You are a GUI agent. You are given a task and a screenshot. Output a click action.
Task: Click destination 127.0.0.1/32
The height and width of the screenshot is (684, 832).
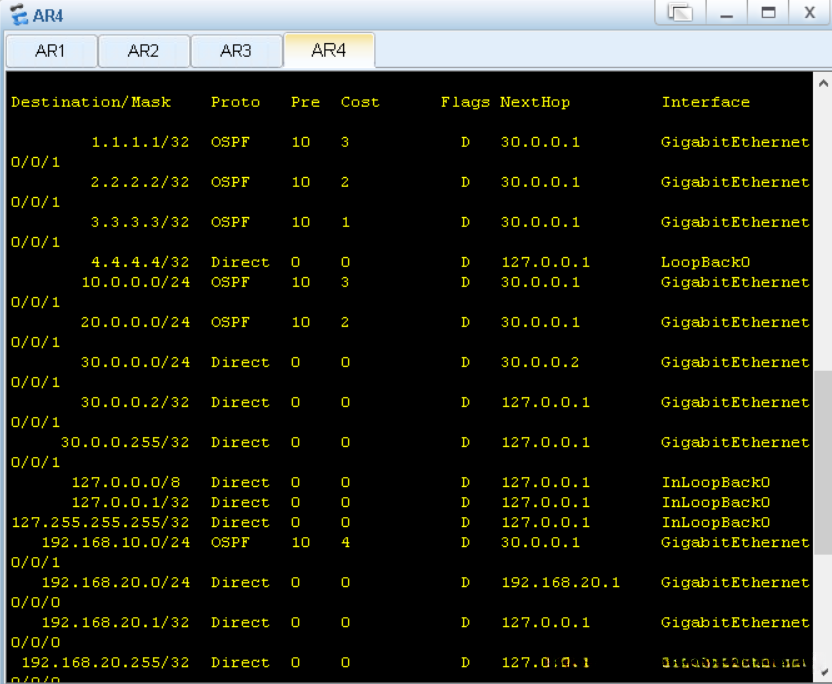pos(131,502)
